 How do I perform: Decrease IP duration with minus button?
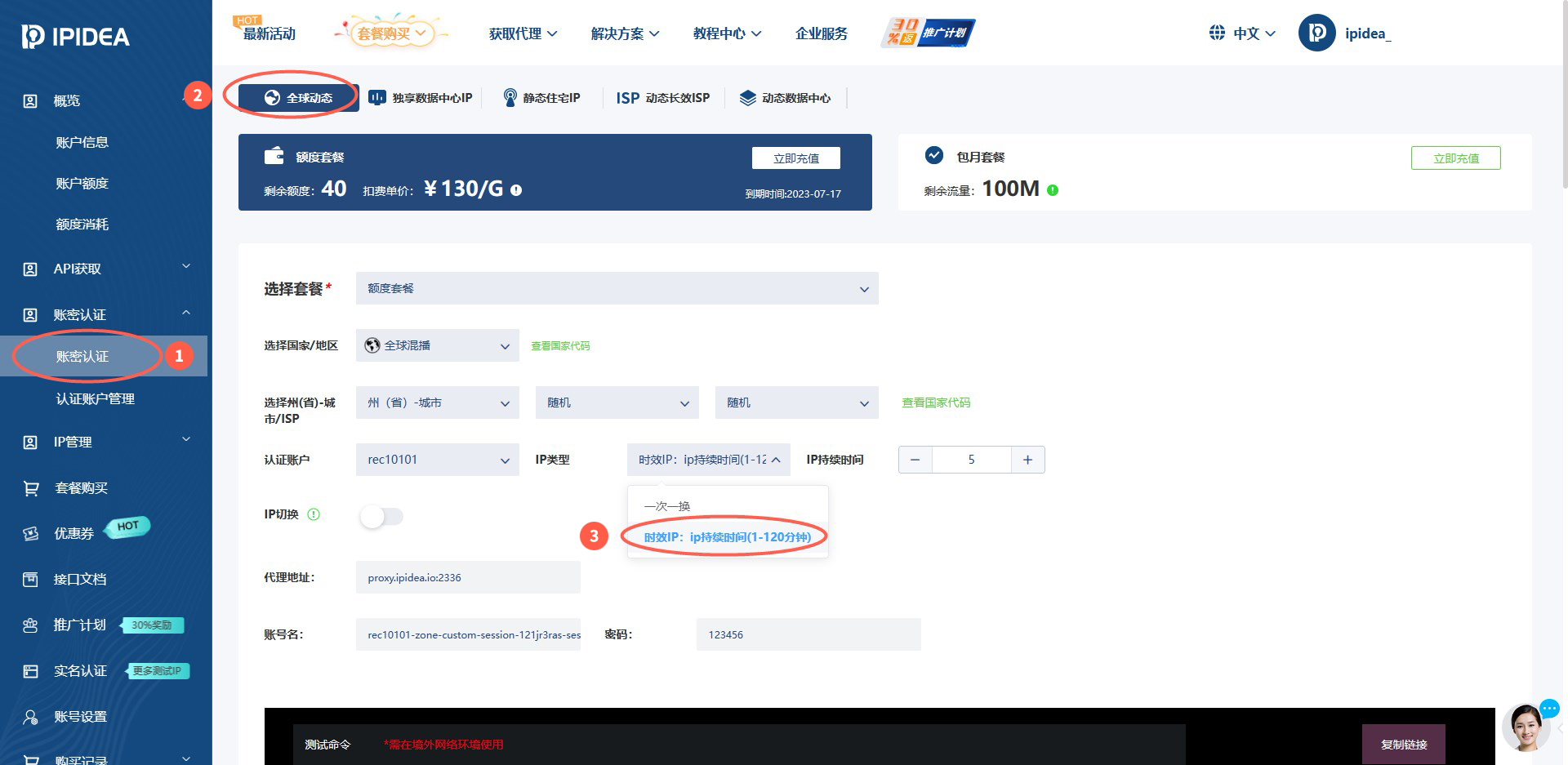[915, 460]
